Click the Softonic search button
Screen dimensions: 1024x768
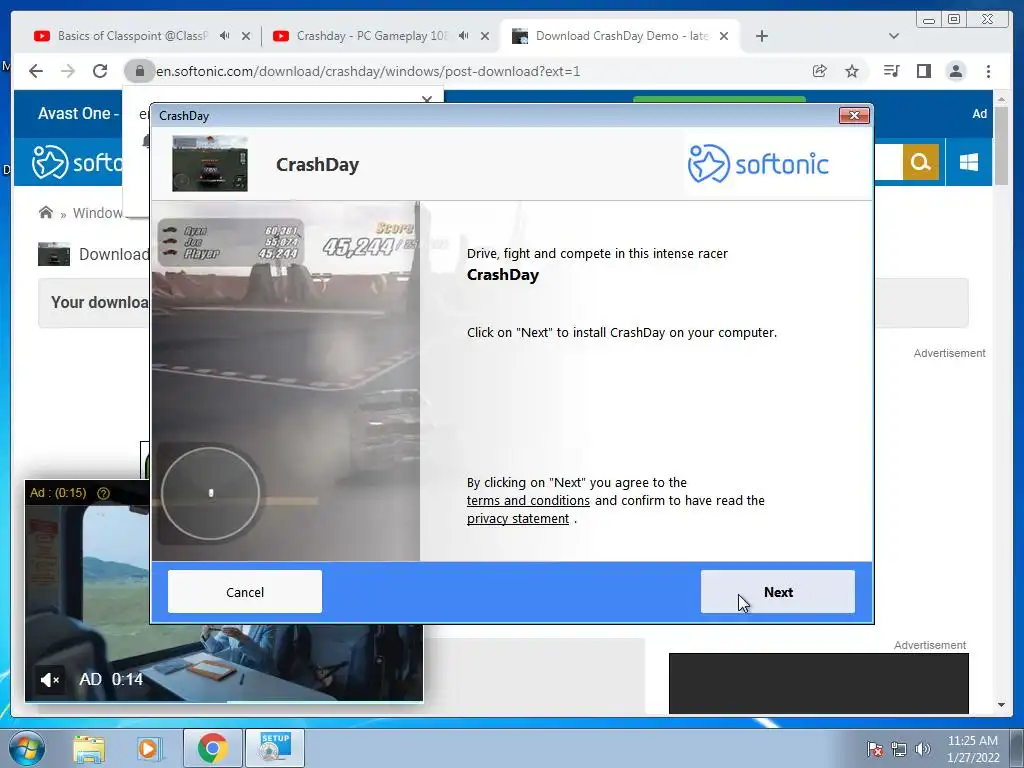921,162
